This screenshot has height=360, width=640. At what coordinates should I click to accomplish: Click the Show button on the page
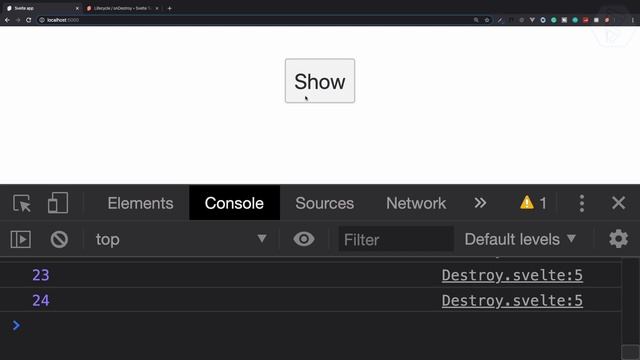click(x=320, y=81)
